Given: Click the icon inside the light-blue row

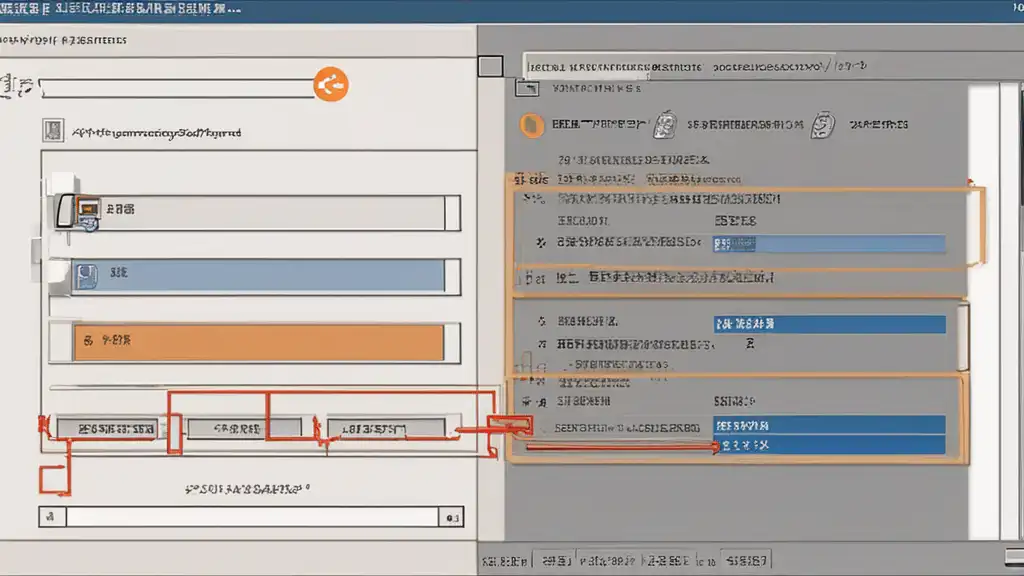Looking at the screenshot, I should click(86, 276).
